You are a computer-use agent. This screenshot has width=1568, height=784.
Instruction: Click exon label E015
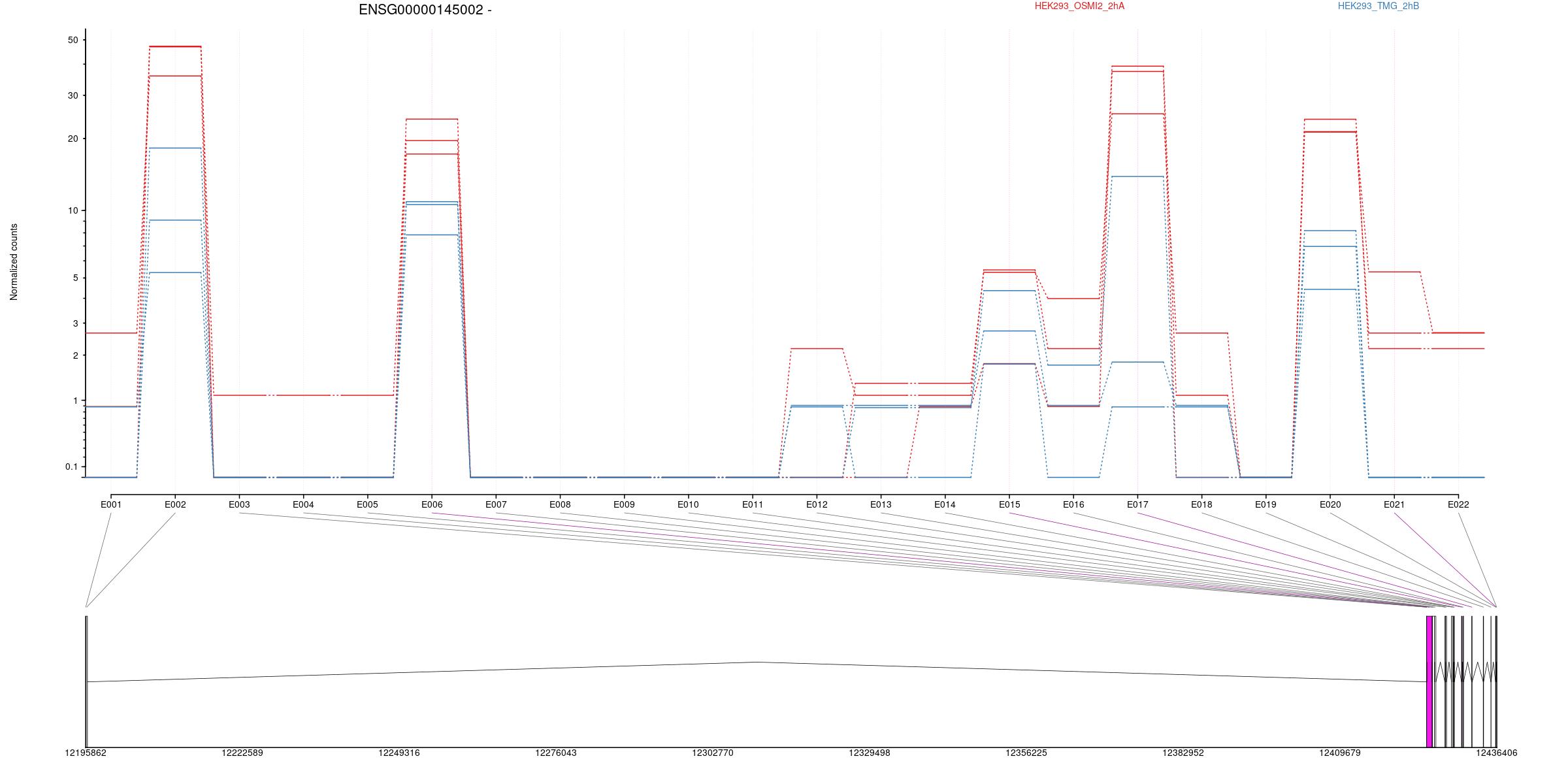pyautogui.click(x=1009, y=504)
